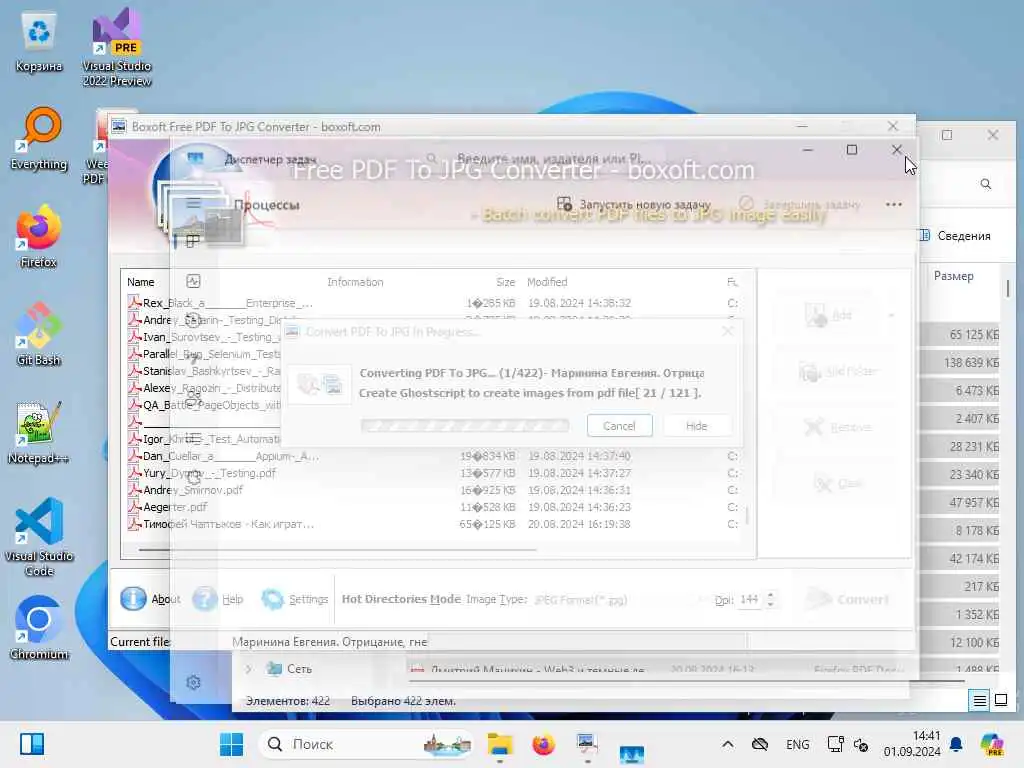Open the notification bell in the tray
The width and height of the screenshot is (1024, 768).
(956, 744)
